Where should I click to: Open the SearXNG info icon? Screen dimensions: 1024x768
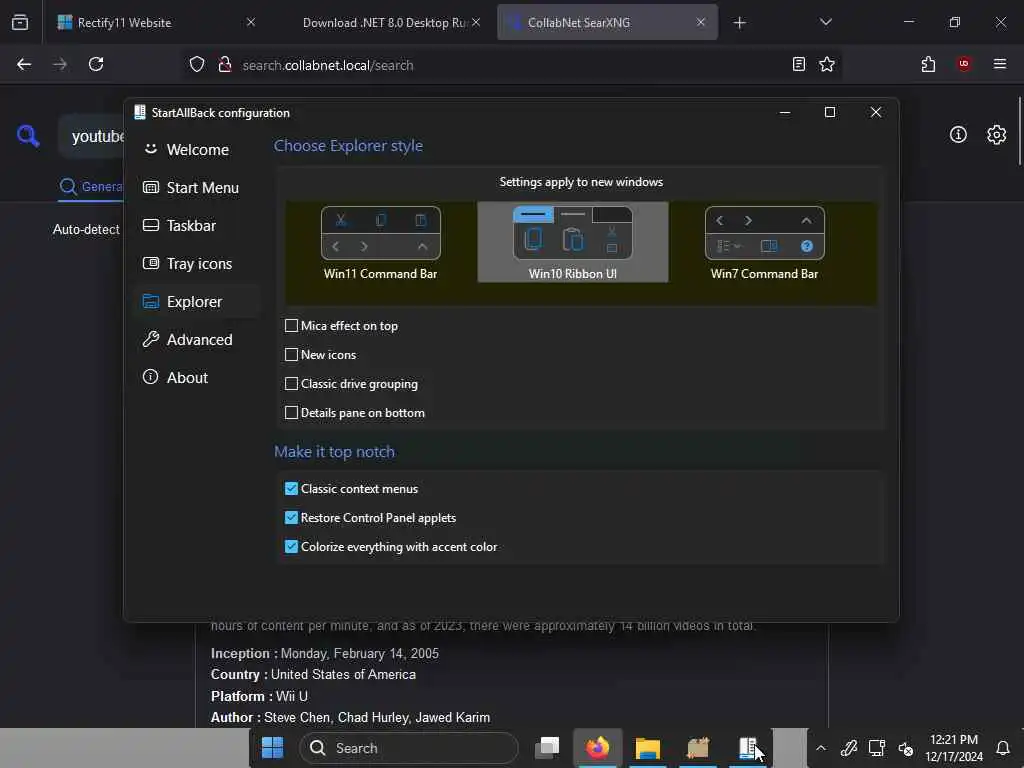click(958, 135)
